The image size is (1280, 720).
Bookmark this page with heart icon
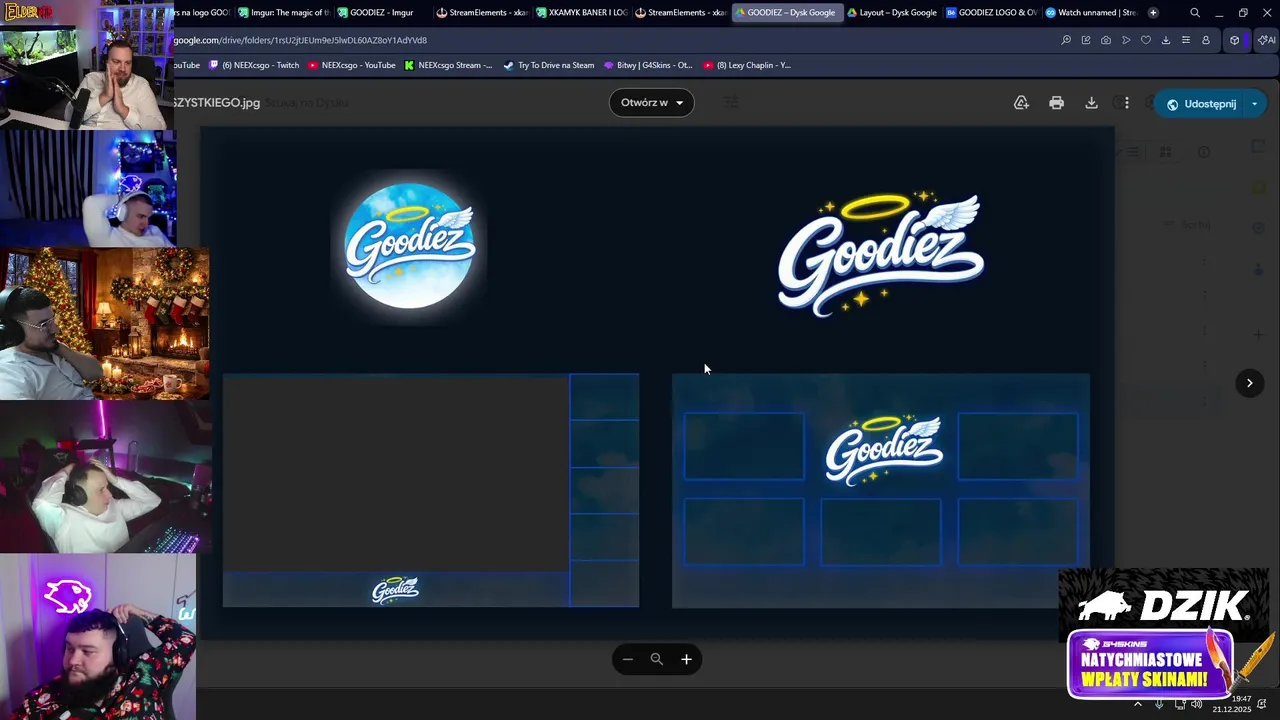tap(1146, 40)
